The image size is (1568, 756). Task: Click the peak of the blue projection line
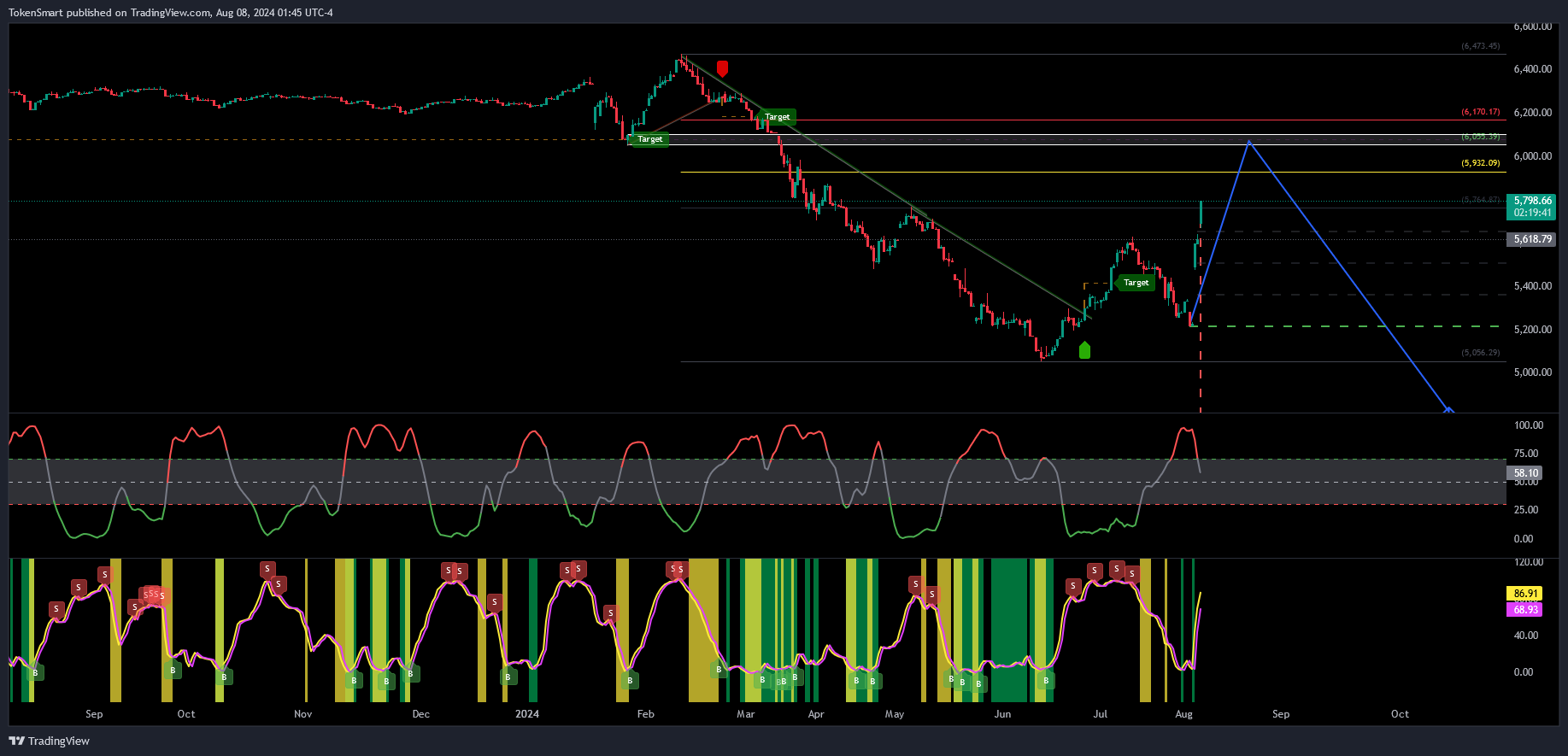click(1249, 142)
